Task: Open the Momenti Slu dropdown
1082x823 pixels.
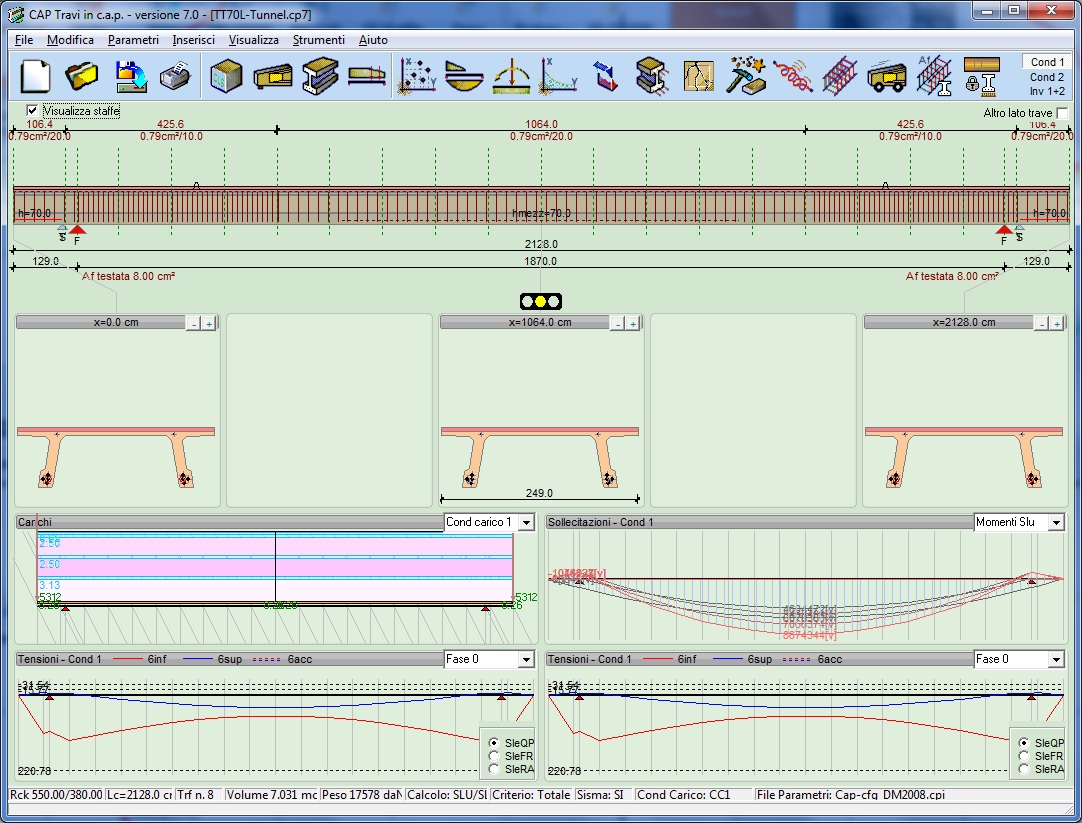Action: click(x=1056, y=522)
